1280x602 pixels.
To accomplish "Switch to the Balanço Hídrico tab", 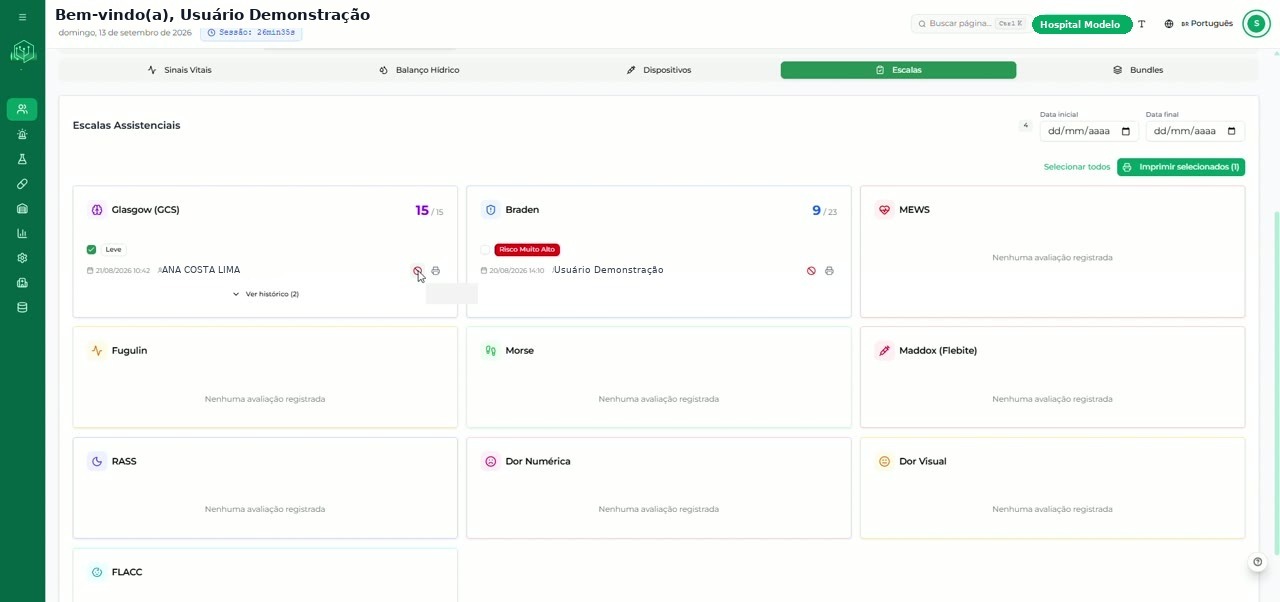I will coord(419,70).
